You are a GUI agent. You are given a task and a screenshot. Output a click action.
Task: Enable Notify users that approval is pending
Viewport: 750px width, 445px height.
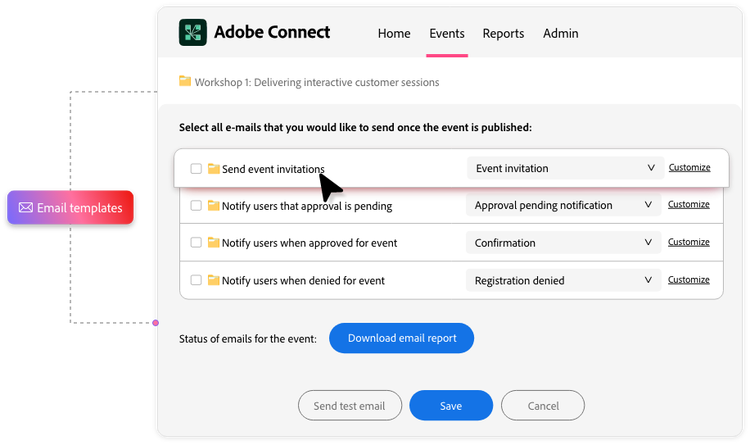click(x=196, y=206)
